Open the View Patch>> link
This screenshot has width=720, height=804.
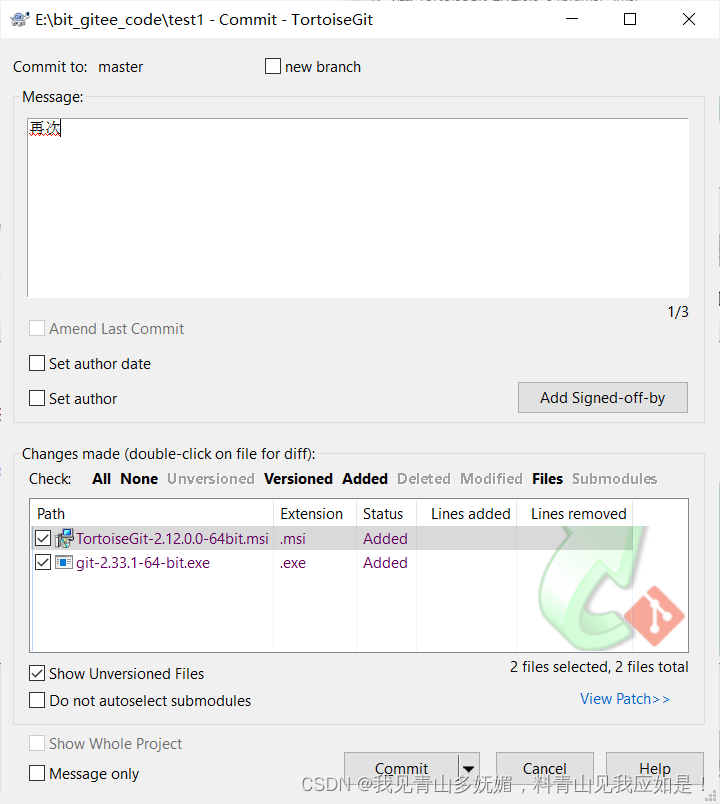(625, 699)
